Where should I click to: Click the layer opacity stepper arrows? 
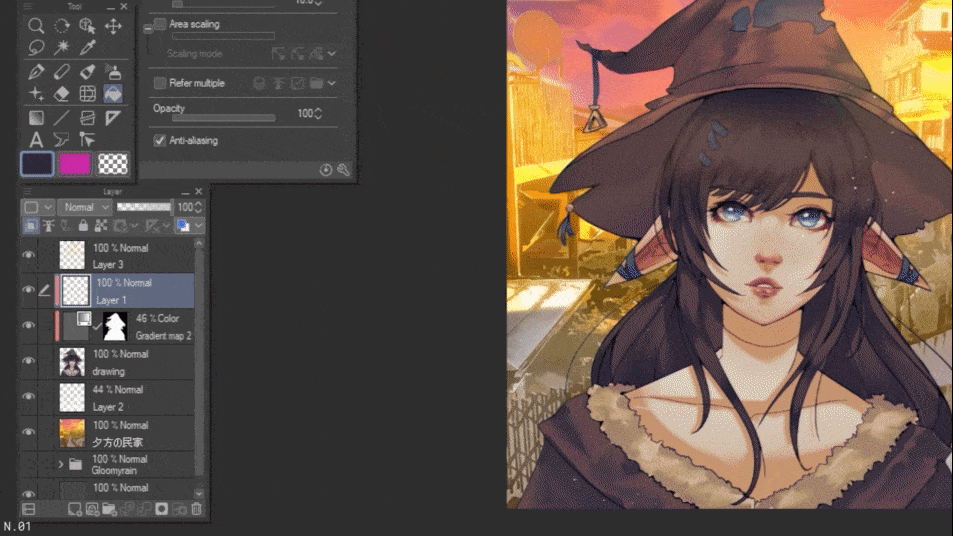tap(198, 207)
